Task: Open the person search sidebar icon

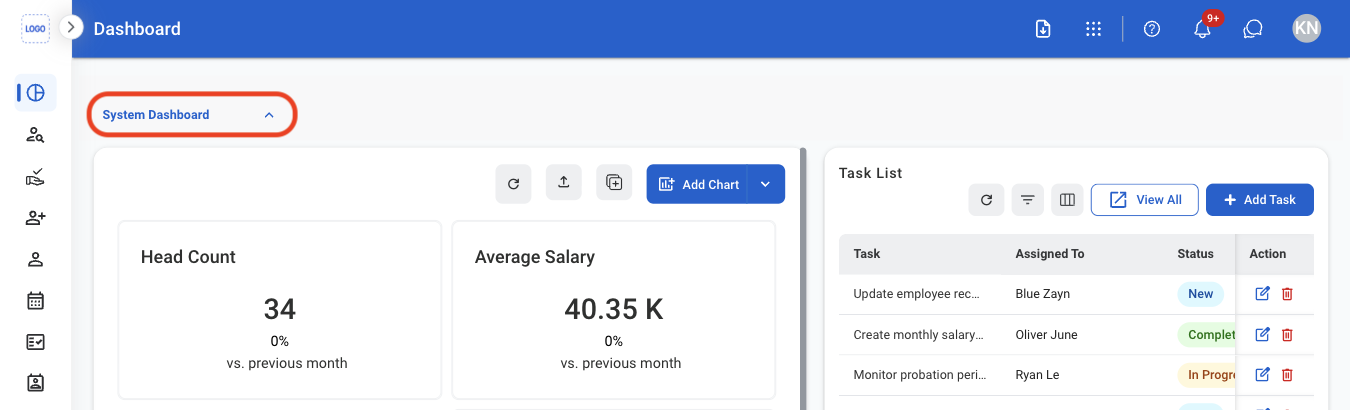Action: 36,135
